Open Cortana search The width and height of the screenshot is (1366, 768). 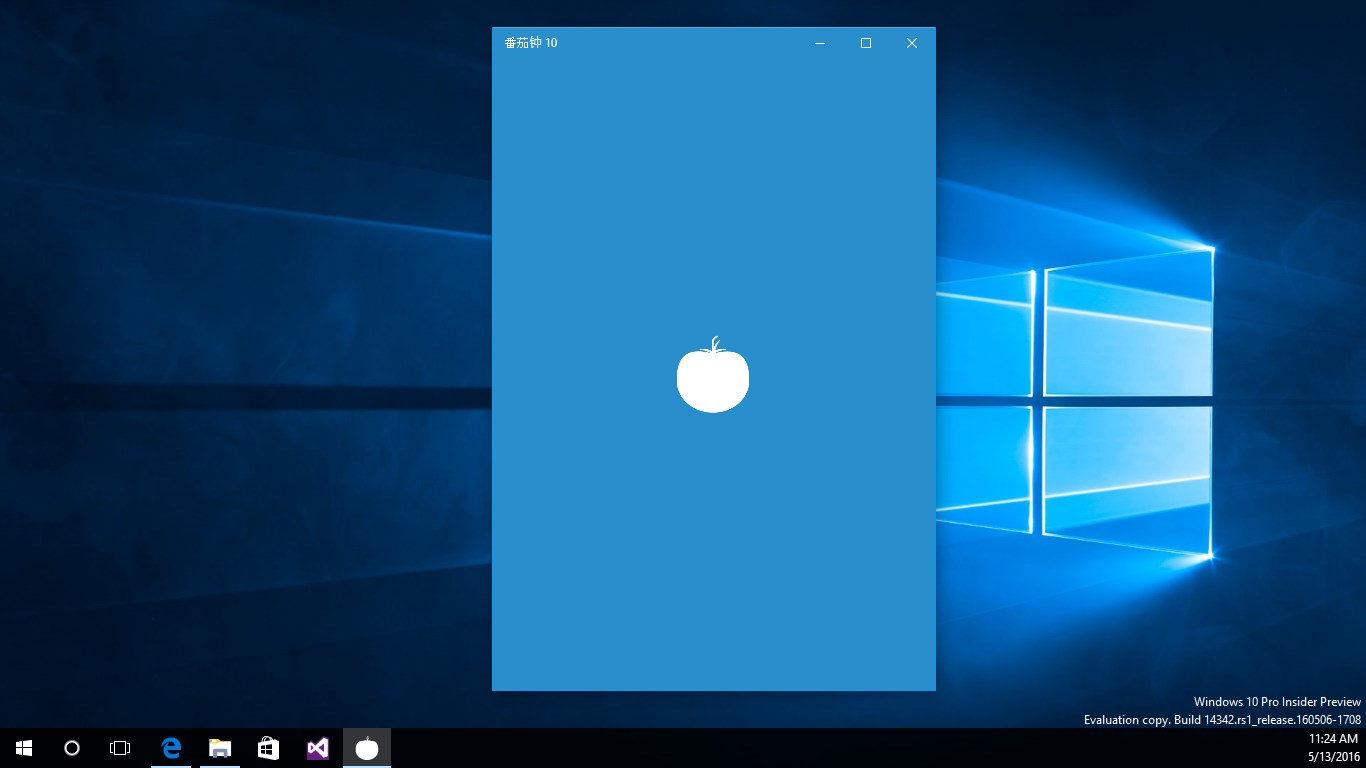(71, 747)
